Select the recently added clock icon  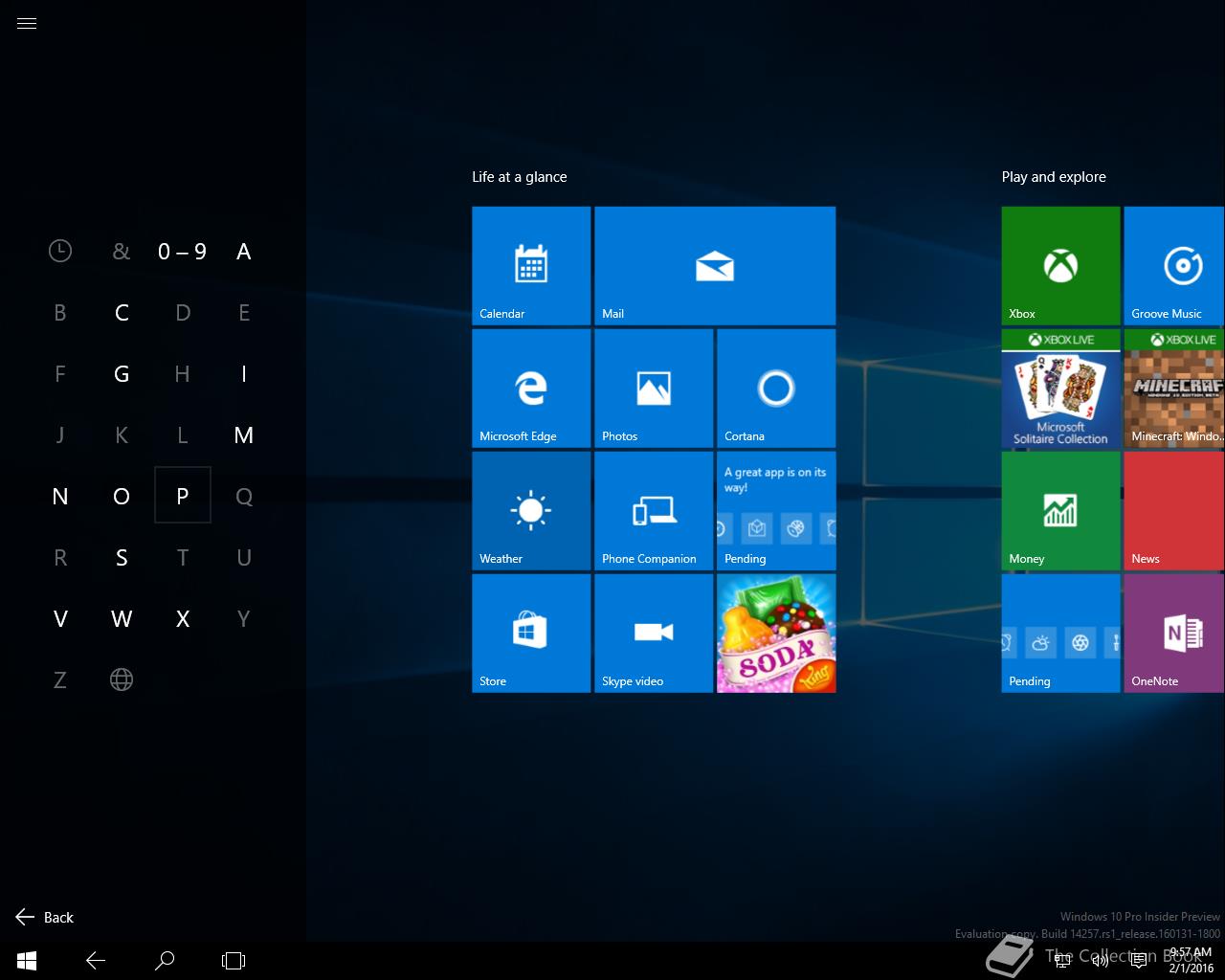(60, 252)
